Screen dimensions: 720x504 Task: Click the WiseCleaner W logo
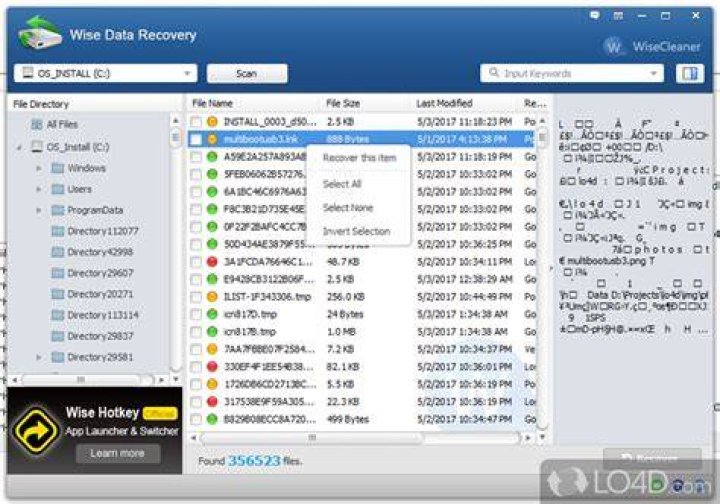(613, 46)
